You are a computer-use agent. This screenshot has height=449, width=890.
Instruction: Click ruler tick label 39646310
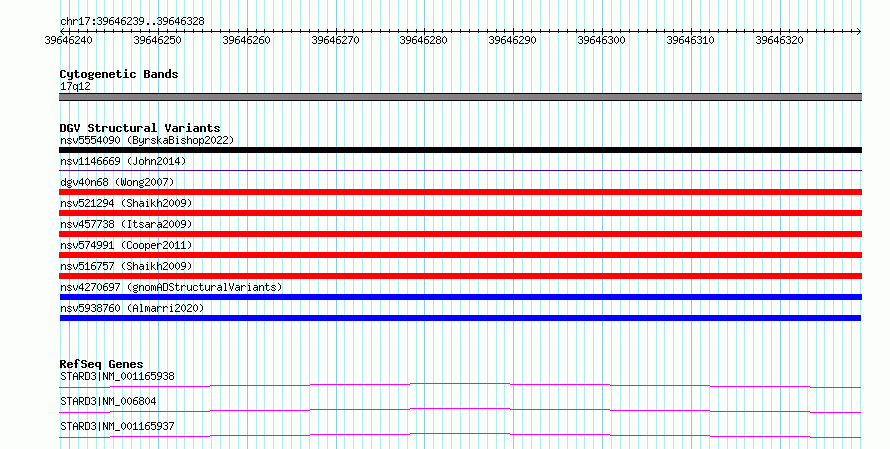[x=690, y=40]
